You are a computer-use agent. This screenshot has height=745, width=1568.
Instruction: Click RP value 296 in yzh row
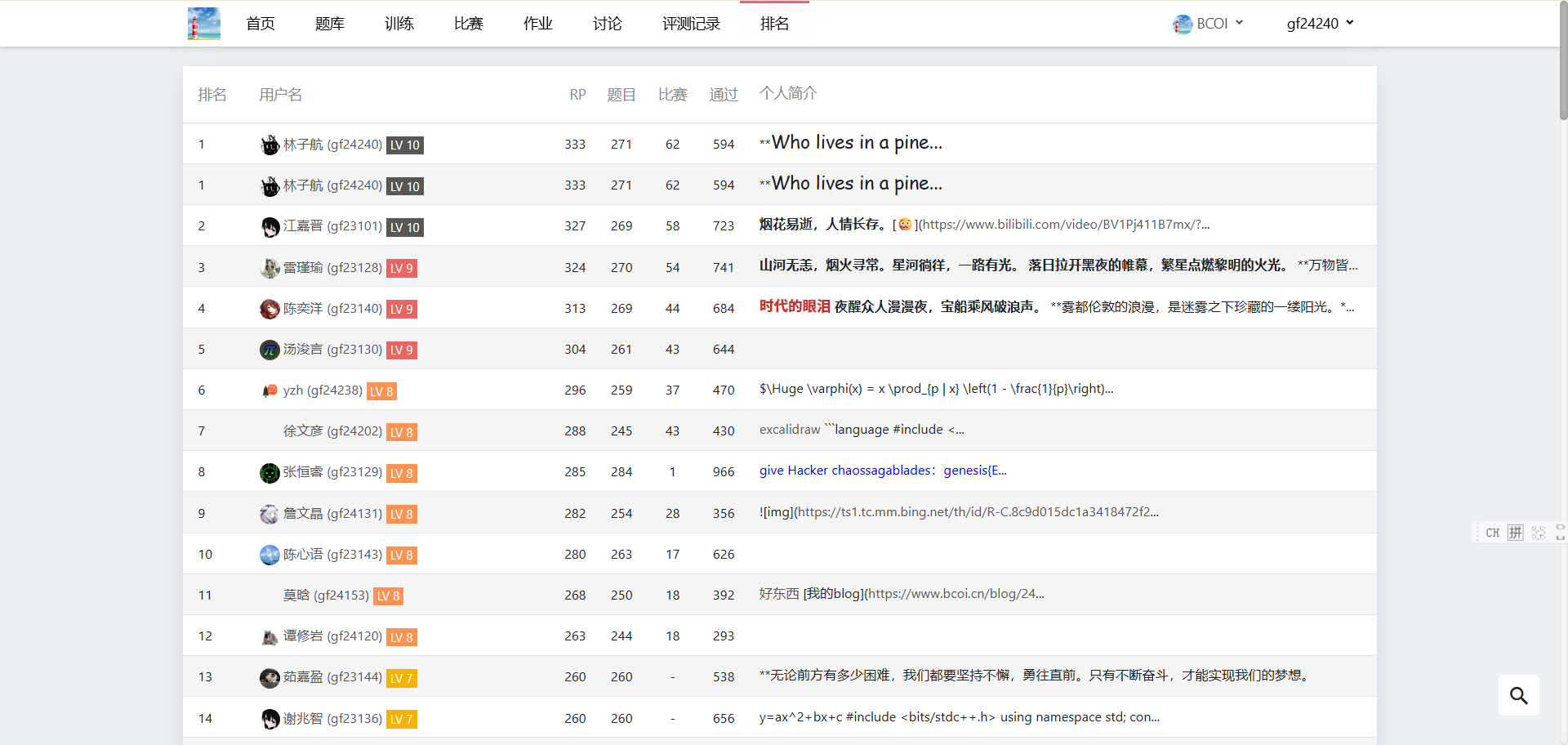point(575,390)
